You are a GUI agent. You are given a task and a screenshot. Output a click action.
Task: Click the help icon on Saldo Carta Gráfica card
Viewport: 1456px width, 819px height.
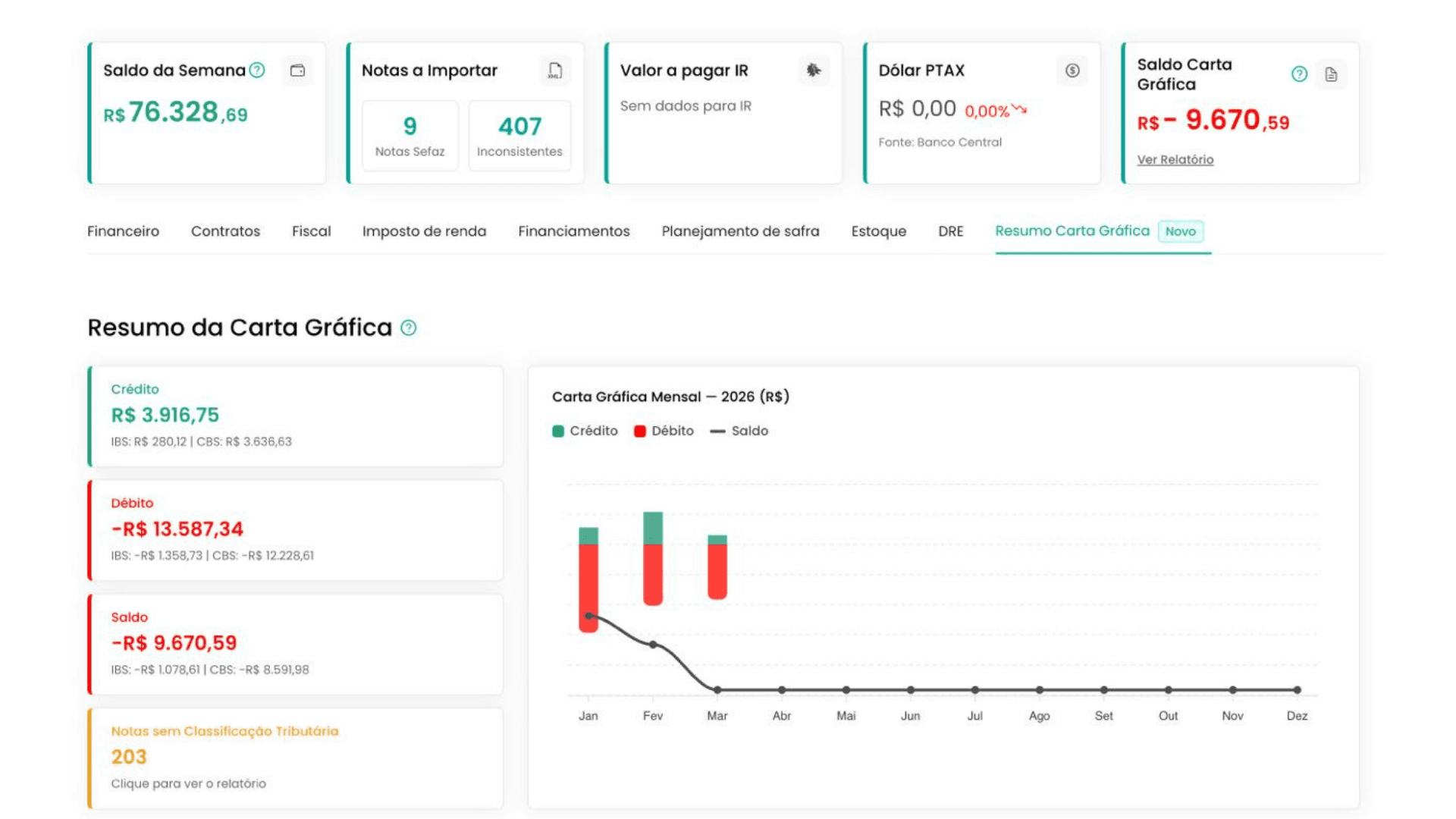click(1298, 74)
